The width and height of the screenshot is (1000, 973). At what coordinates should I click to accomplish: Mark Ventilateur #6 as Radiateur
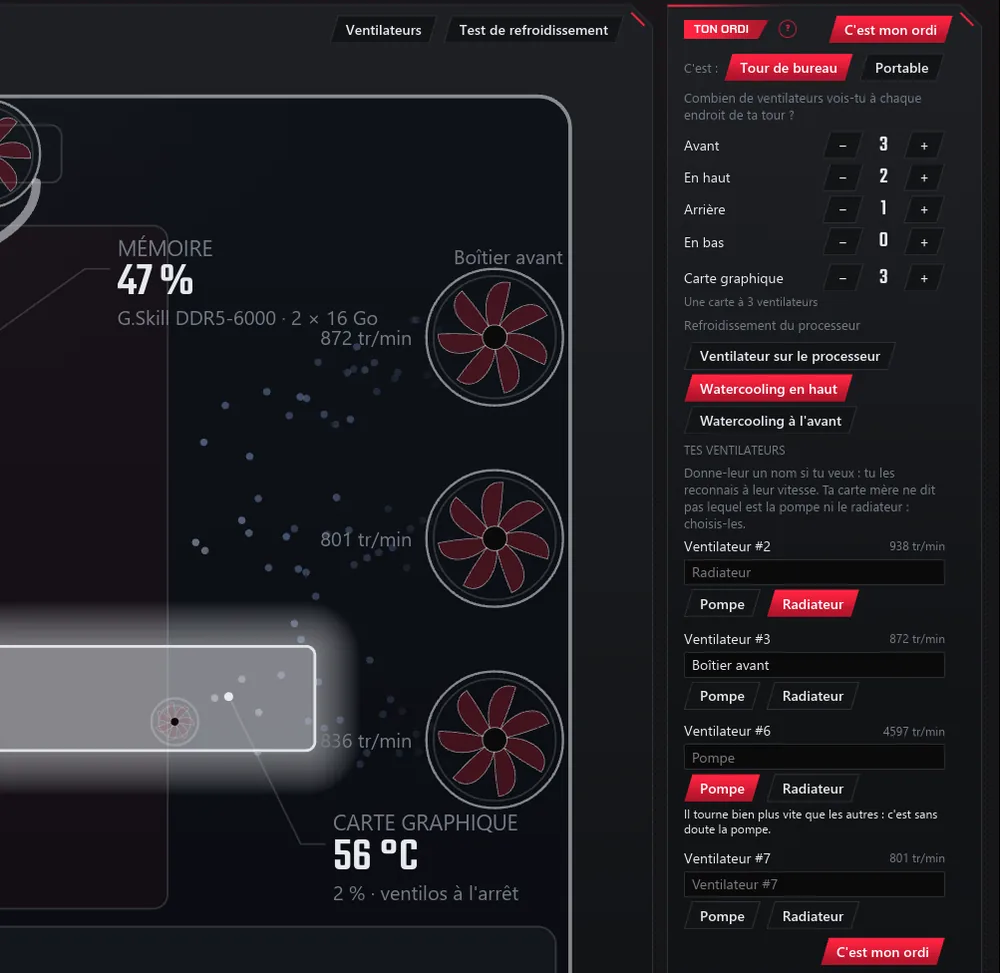tap(812, 789)
